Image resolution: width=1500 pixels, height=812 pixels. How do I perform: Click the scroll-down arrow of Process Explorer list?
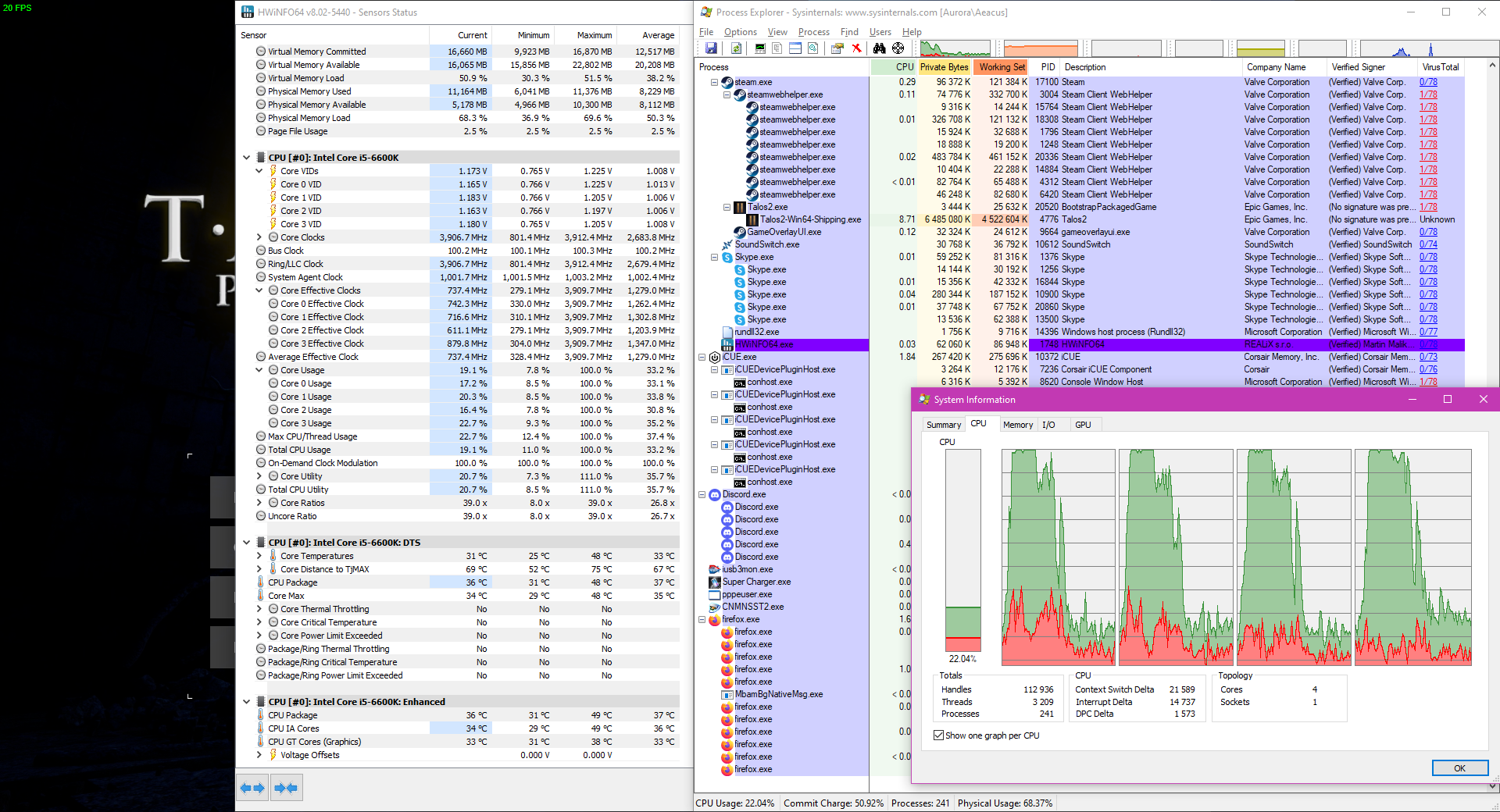(1493, 786)
